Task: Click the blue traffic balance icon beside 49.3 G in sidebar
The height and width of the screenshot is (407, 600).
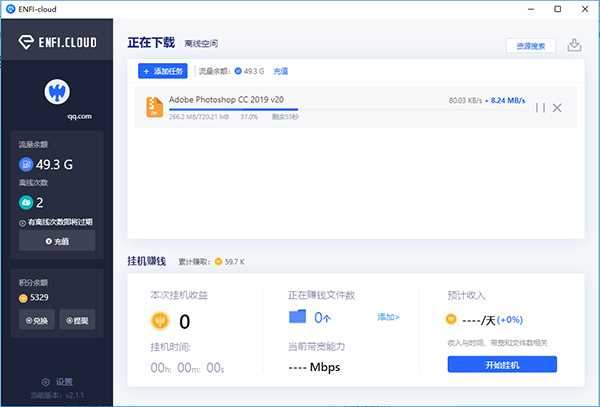Action: pos(26,164)
